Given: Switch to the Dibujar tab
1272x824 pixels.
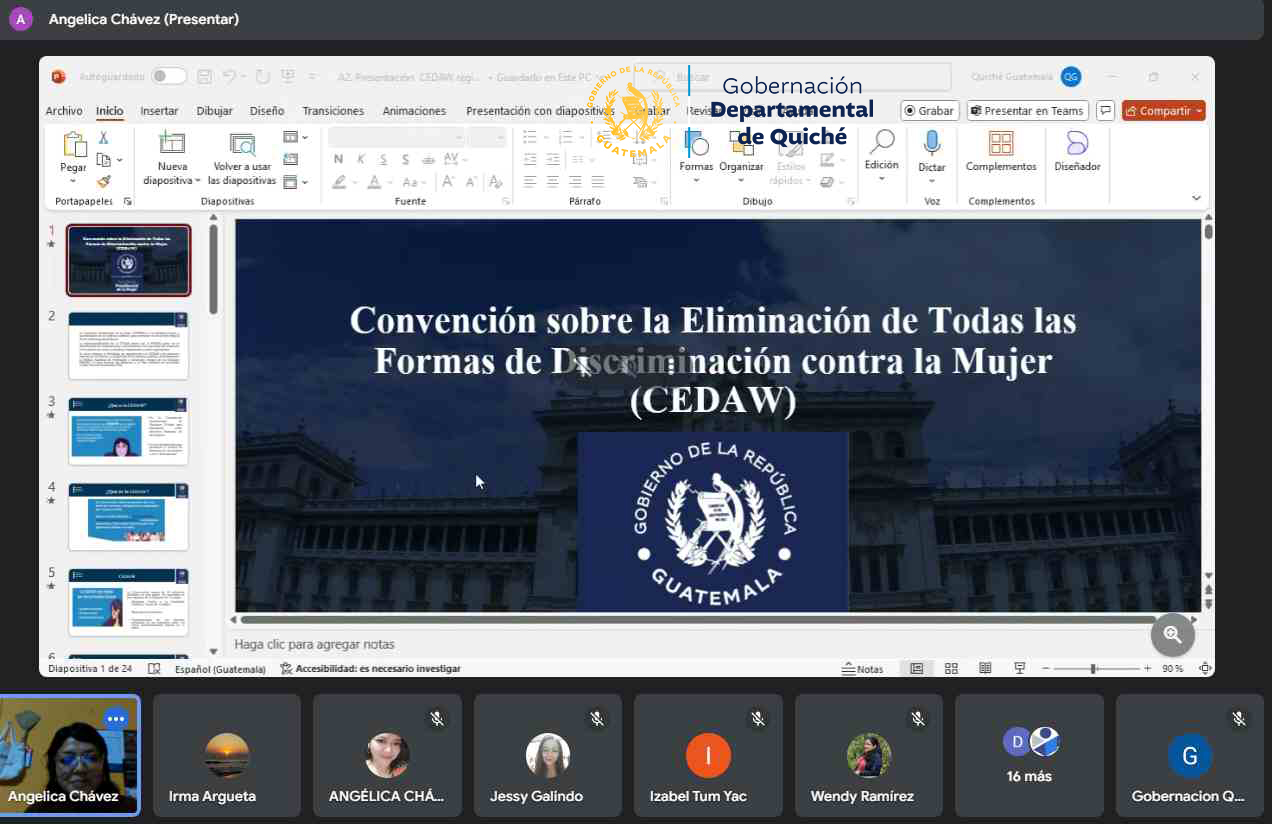Looking at the screenshot, I should tap(214, 111).
